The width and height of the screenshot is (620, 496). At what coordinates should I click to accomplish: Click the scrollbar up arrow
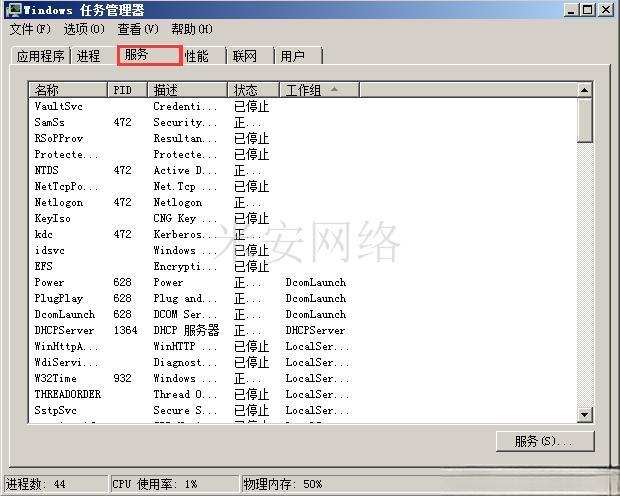click(584, 90)
